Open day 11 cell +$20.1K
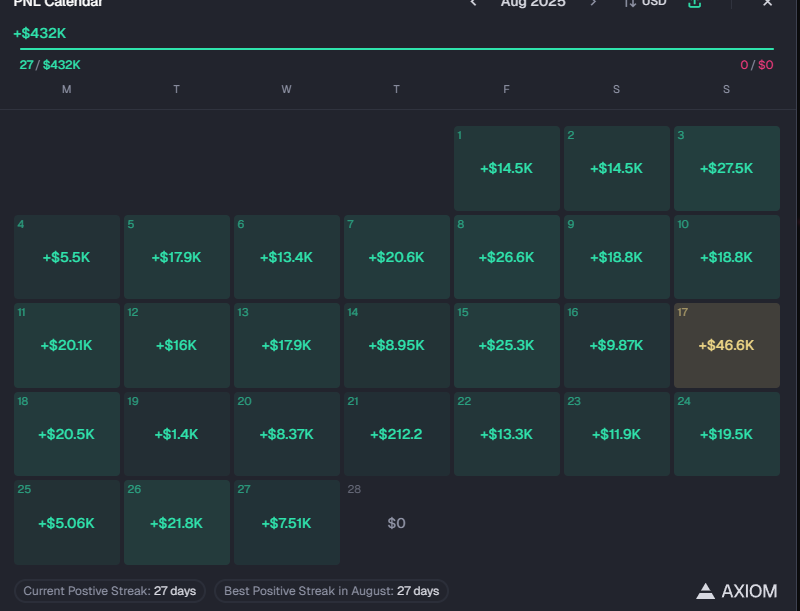The width and height of the screenshot is (800, 611). pos(67,345)
